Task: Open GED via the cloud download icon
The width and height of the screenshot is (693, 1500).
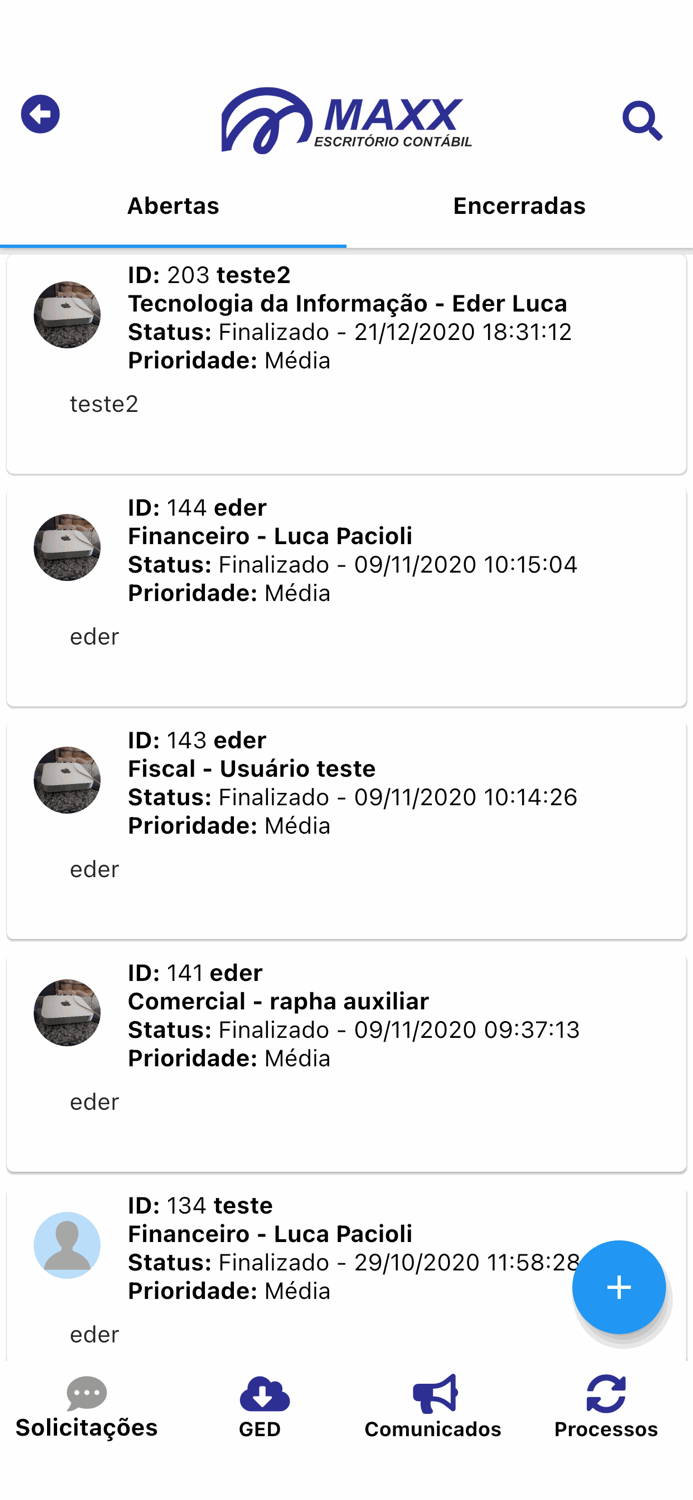Action: (260, 1392)
